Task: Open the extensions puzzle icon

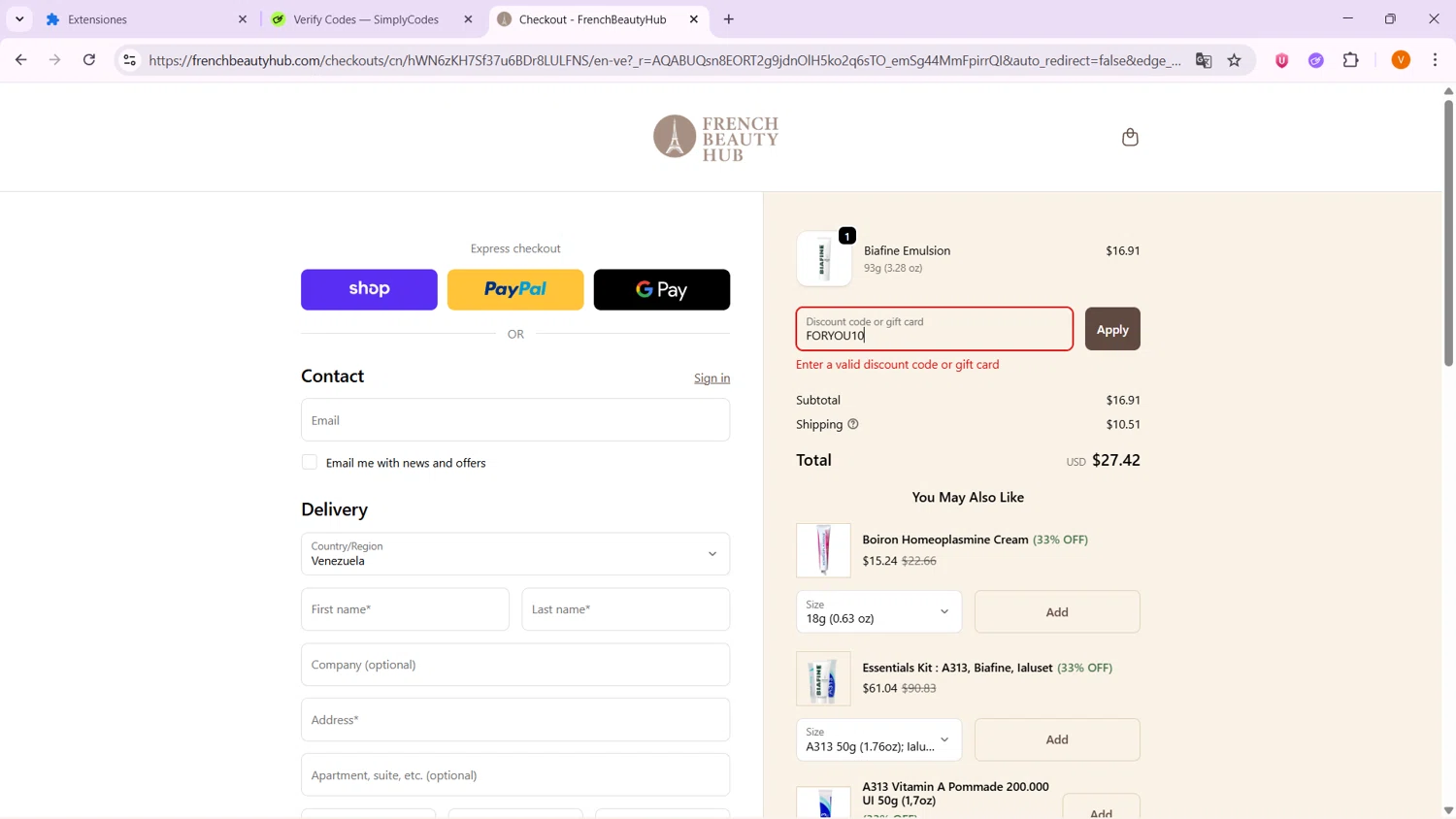Action: 1351,60
